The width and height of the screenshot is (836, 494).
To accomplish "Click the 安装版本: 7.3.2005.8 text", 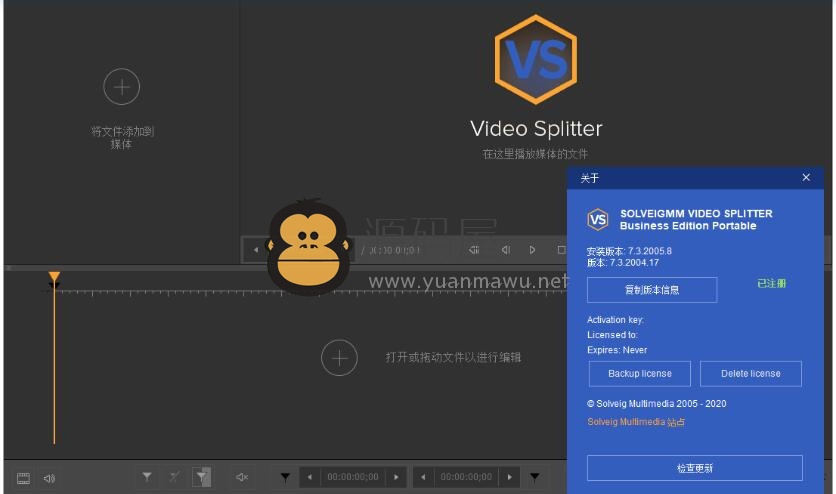I will click(x=629, y=251).
